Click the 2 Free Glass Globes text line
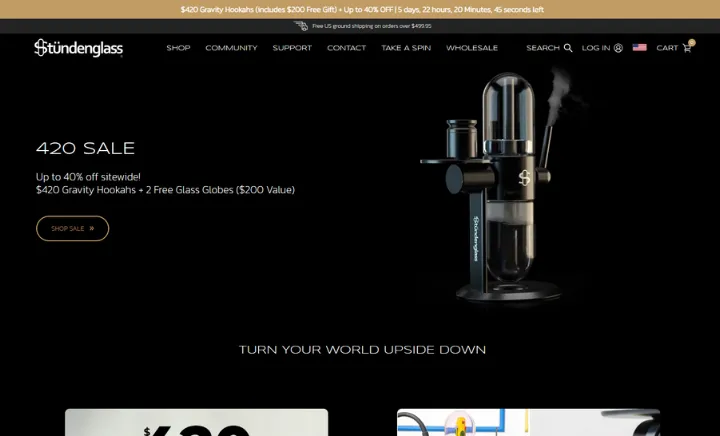 (165, 190)
